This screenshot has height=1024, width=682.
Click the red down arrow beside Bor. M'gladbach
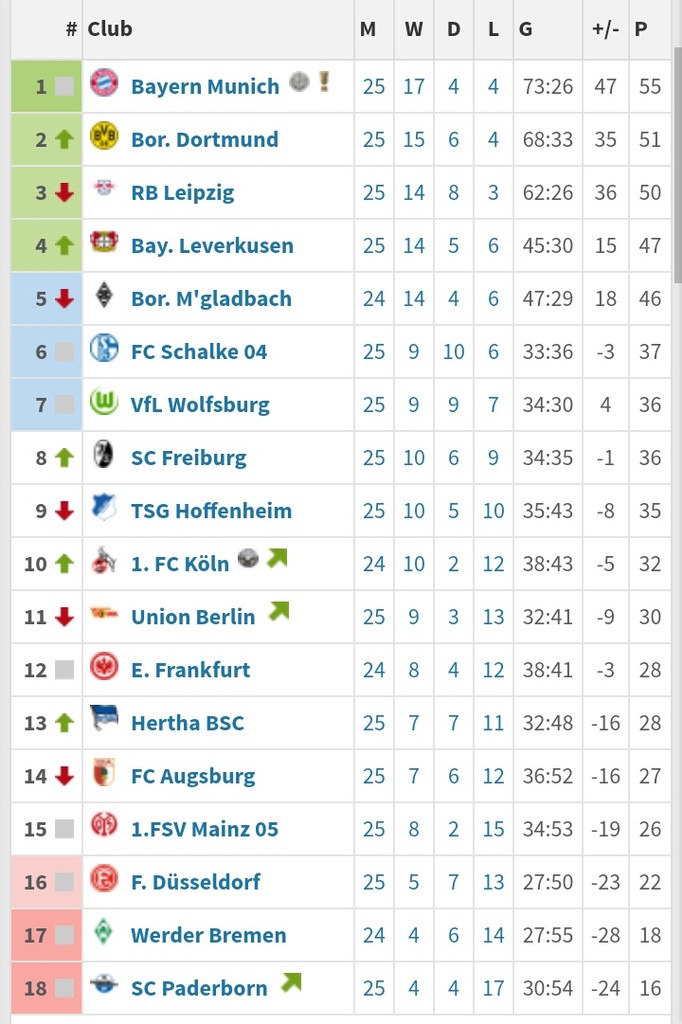click(65, 298)
